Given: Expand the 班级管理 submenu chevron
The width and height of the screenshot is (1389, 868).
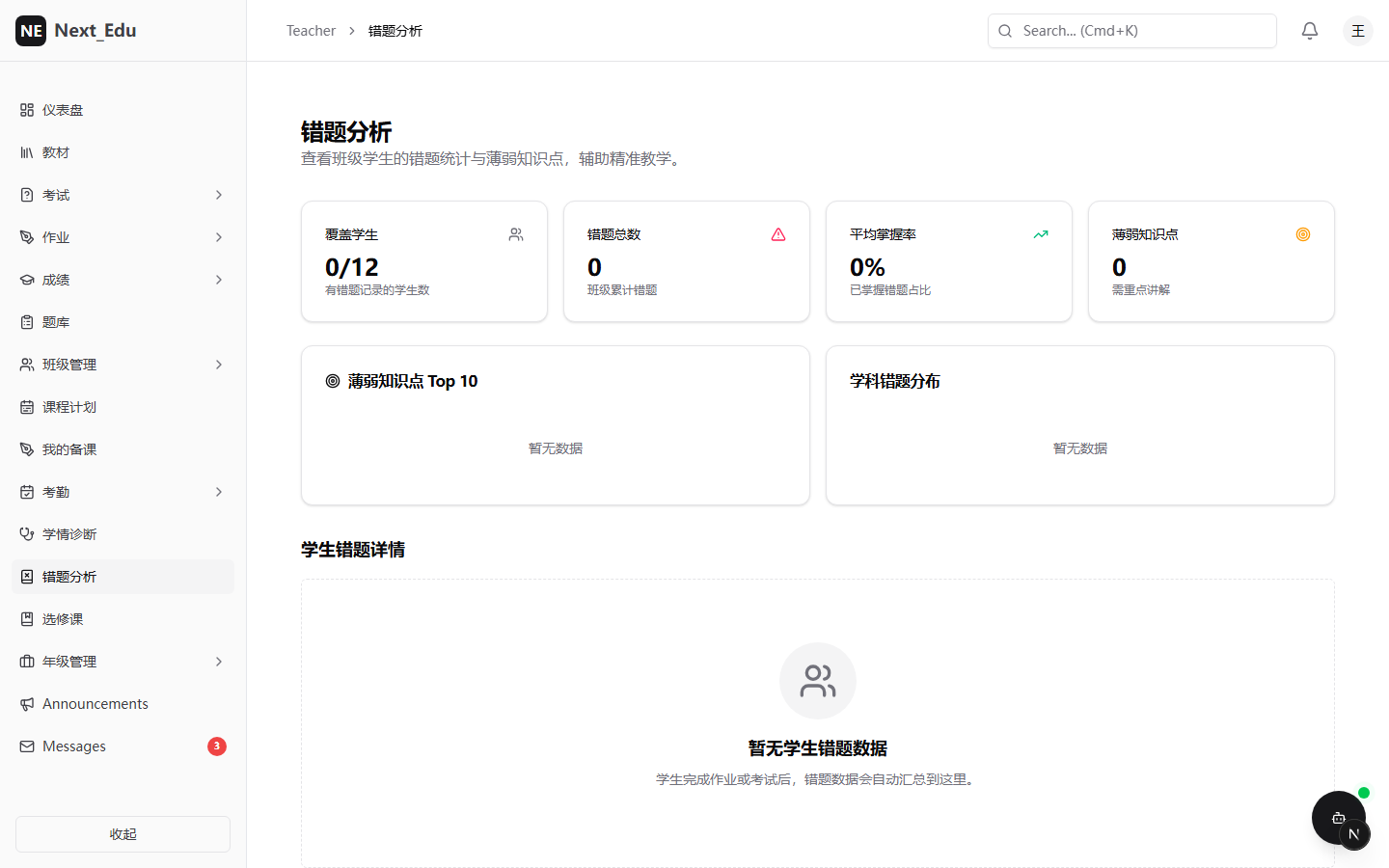Looking at the screenshot, I should (x=219, y=365).
